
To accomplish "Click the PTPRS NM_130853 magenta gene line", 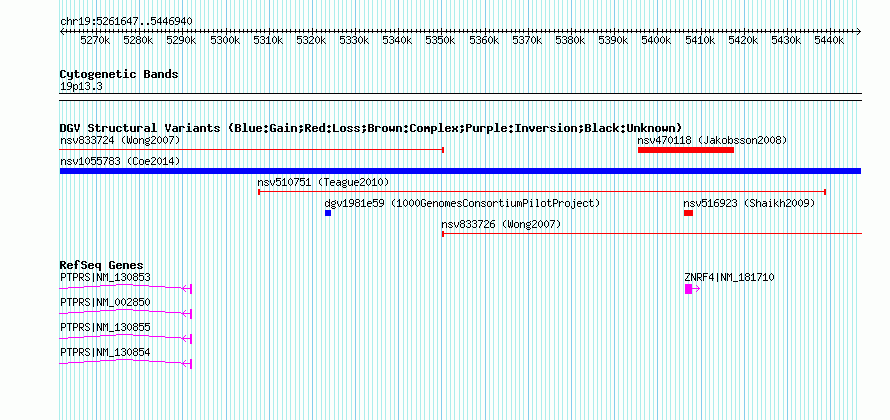I will (126, 288).
